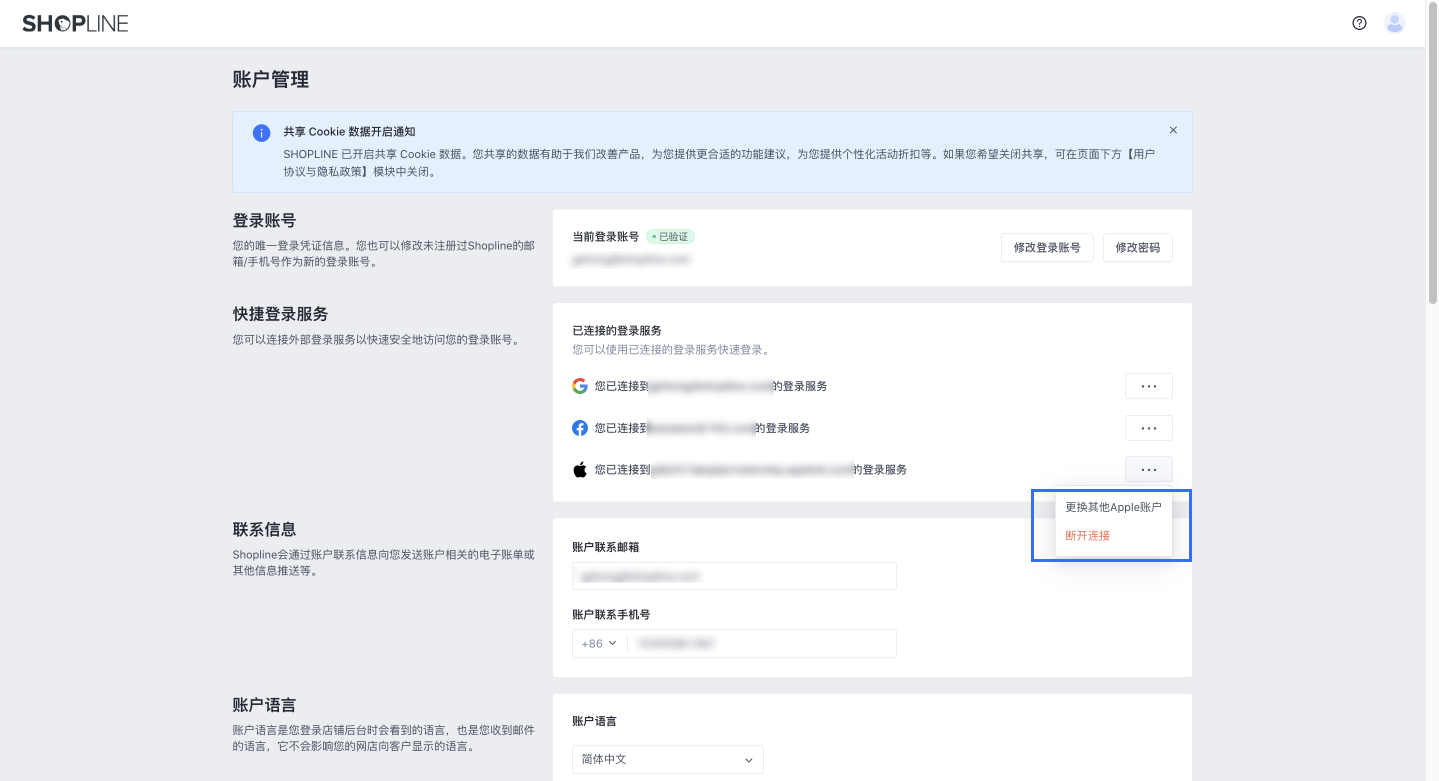
Task: Click the user avatar icon
Action: [1393, 22]
